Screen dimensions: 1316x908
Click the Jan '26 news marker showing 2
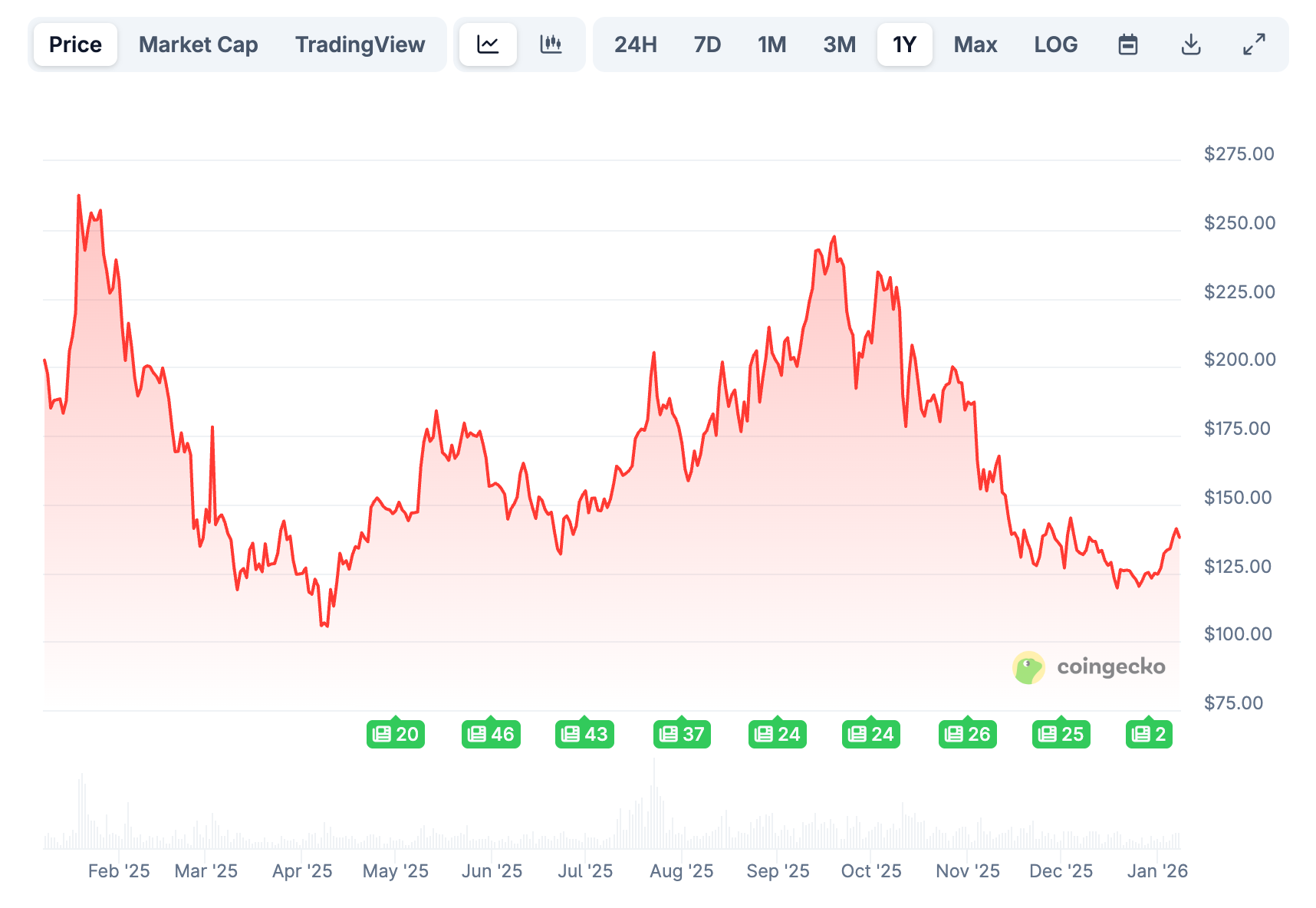tap(1149, 734)
